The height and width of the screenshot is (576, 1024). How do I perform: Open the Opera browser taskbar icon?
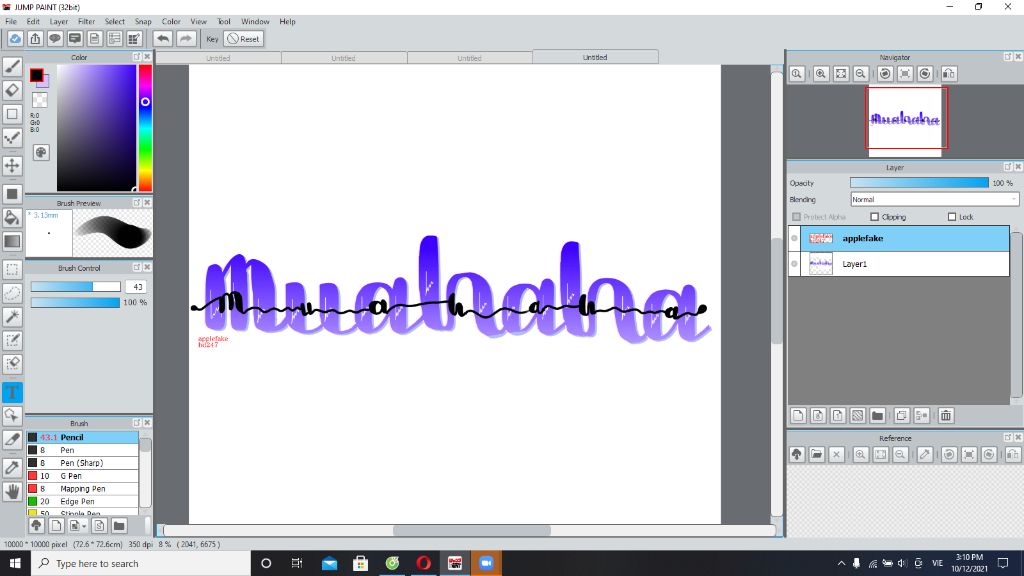423,563
